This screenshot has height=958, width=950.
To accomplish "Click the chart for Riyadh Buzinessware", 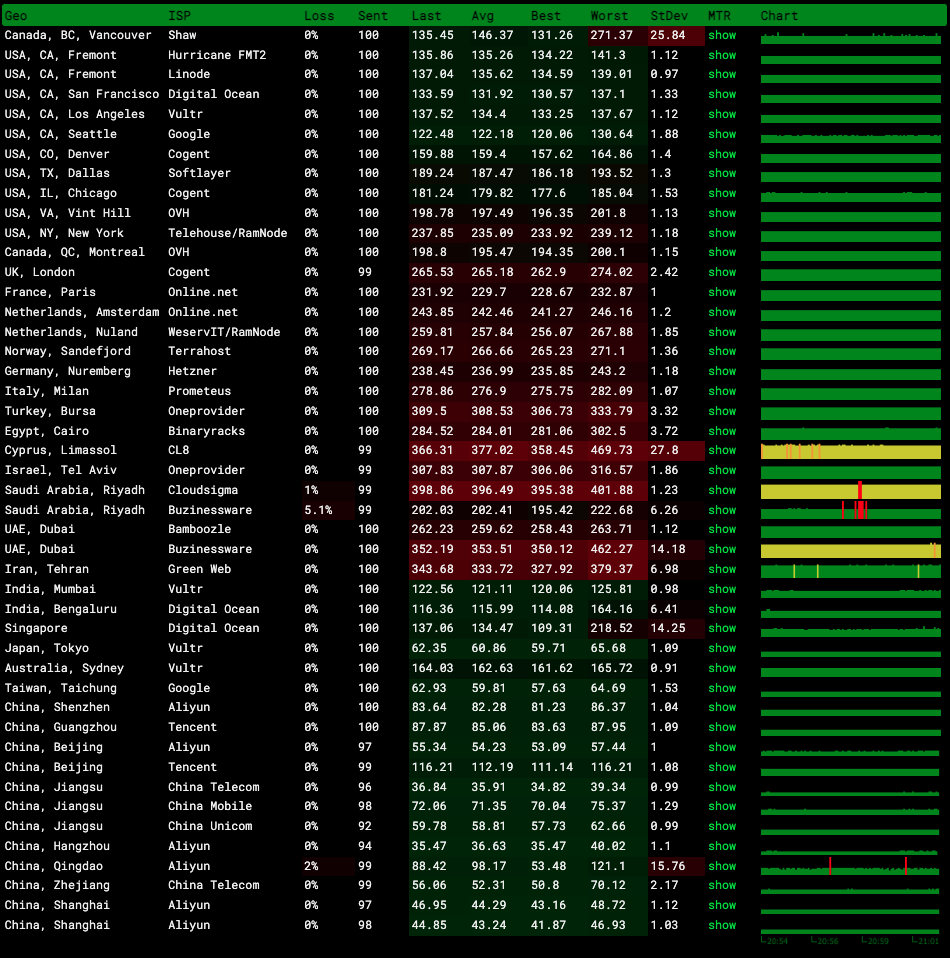I will pyautogui.click(x=850, y=510).
